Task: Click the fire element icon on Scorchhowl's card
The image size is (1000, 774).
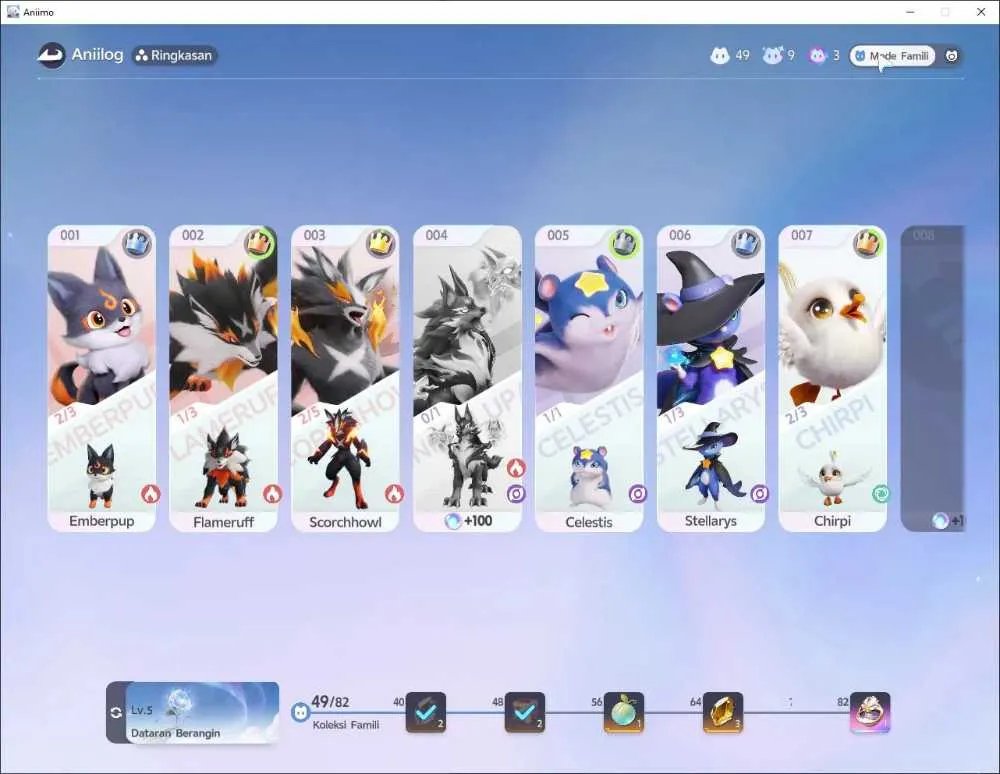Action: (x=394, y=493)
